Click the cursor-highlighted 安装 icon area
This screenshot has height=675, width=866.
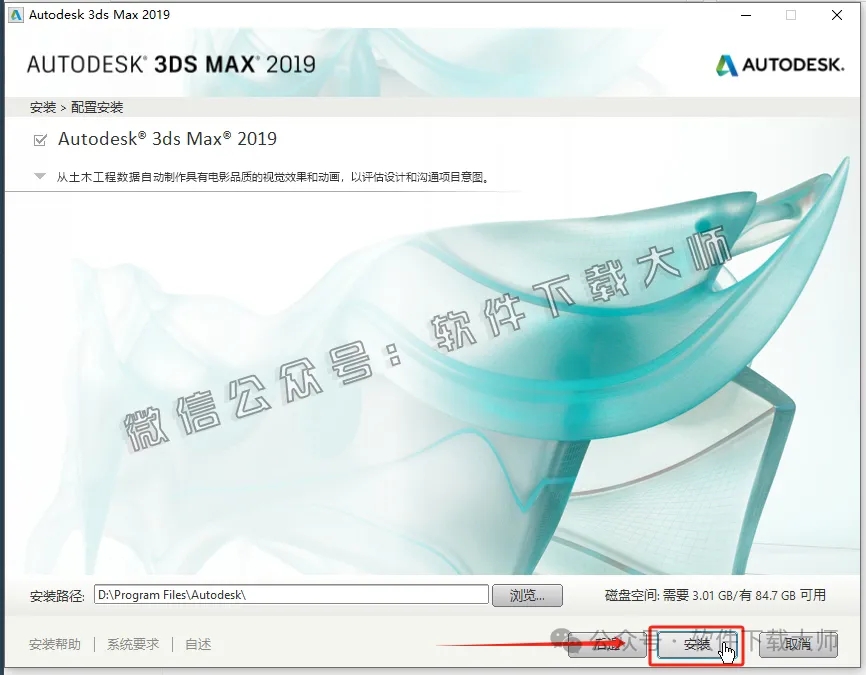coord(697,647)
